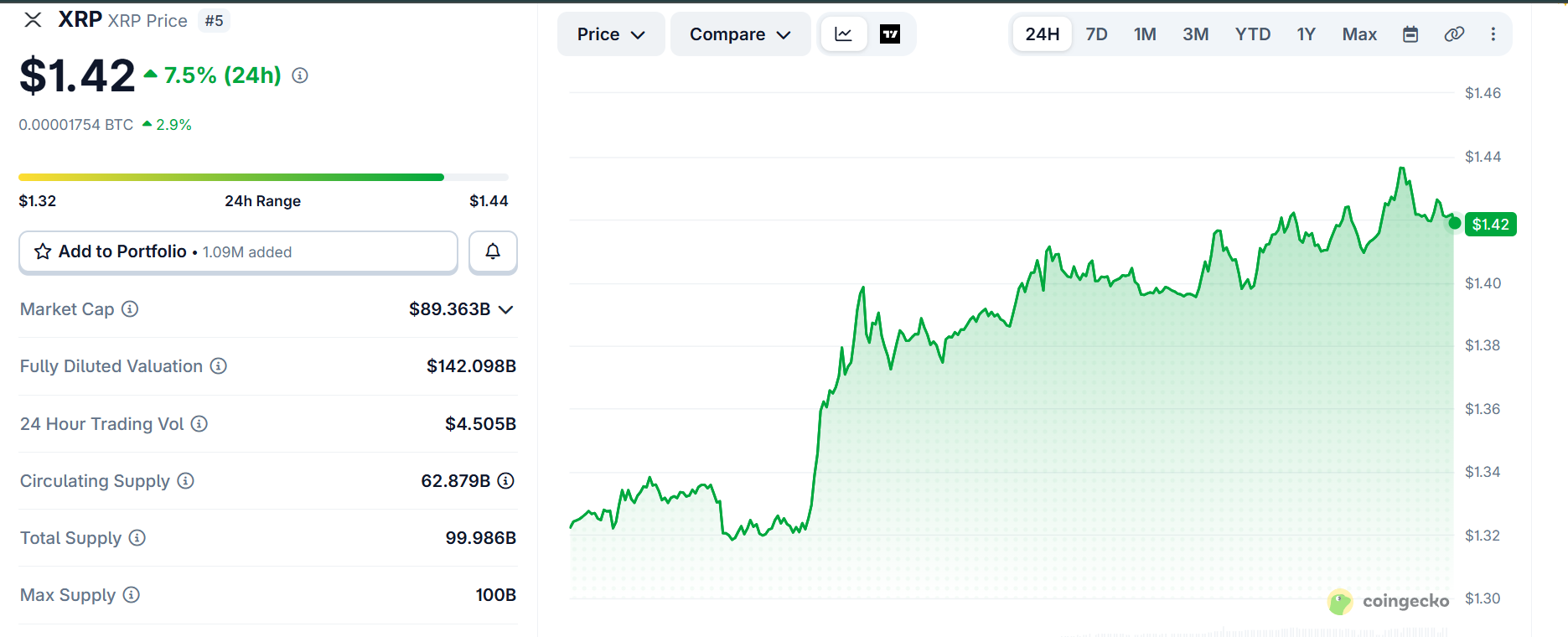
Task: Click the info icon next to 62.879B value
Action: (506, 481)
